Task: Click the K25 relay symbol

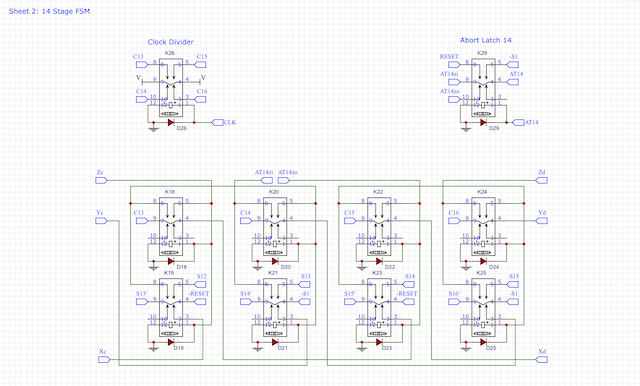Action: click(x=483, y=308)
